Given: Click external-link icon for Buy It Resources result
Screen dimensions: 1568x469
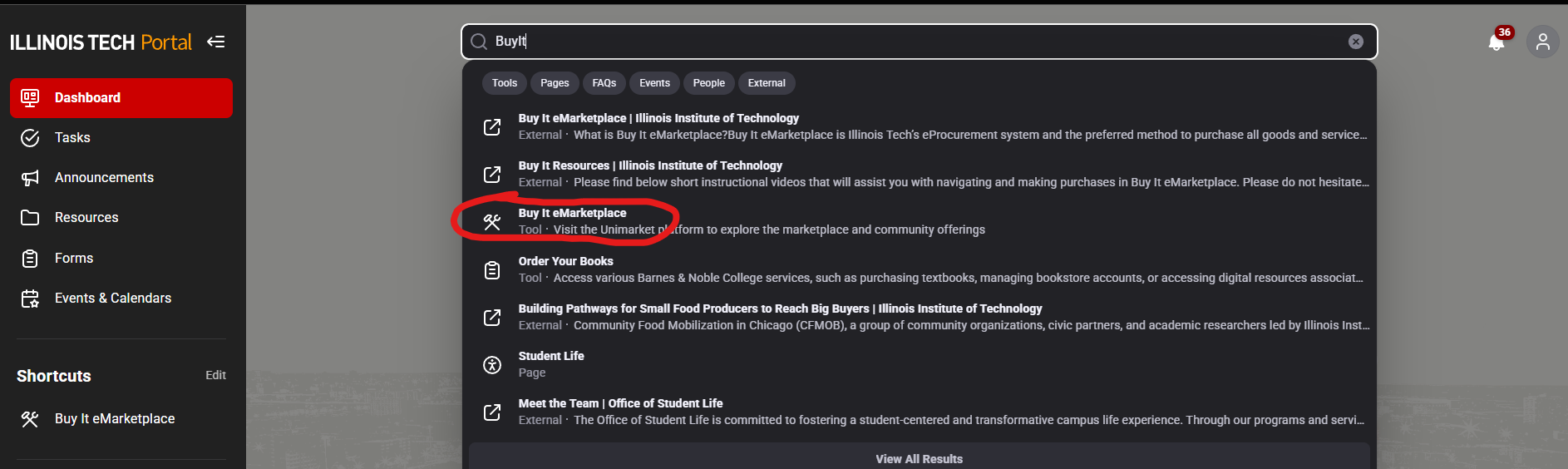Looking at the screenshot, I should pyautogui.click(x=492, y=174).
